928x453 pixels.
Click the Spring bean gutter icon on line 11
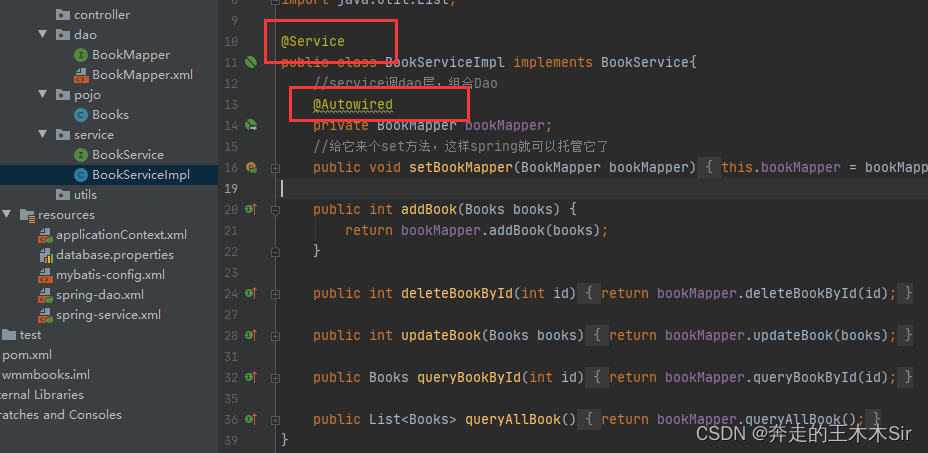251,62
